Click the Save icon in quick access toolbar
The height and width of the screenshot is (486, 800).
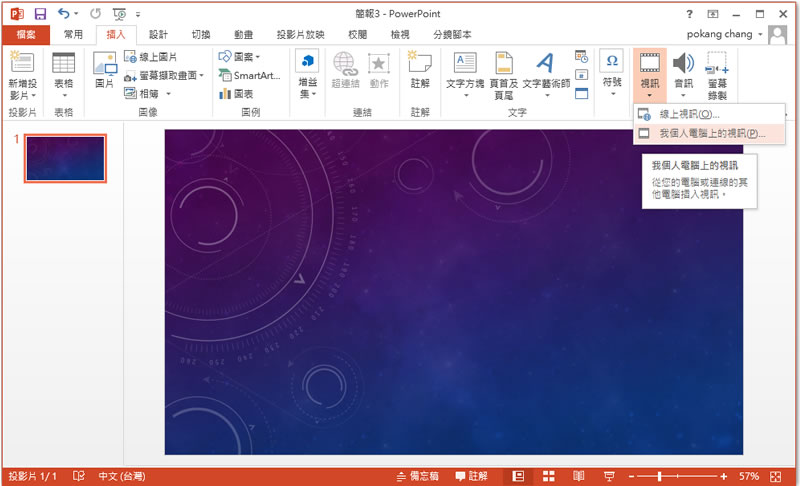point(40,14)
